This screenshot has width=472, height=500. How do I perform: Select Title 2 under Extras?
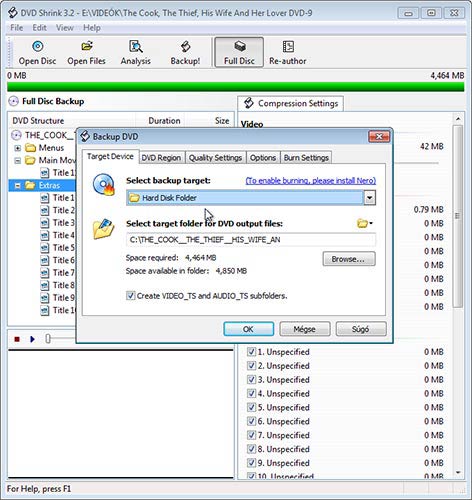[x=58, y=210]
